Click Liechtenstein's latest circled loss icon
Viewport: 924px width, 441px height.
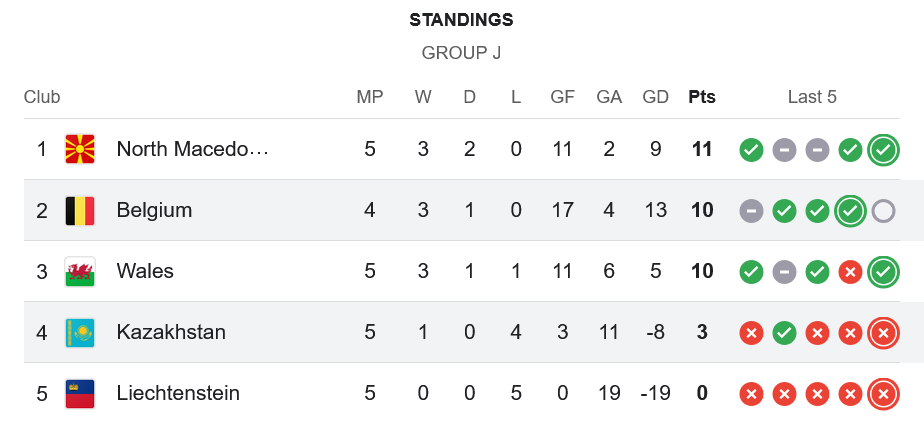883,394
